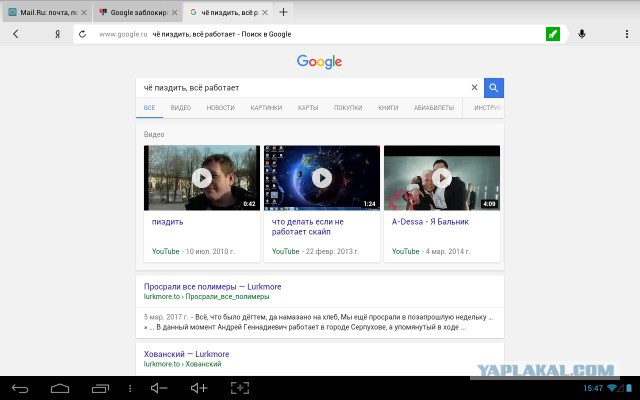Open the 'ИНСТРУМ' search tools option
640x400 pixels.
[488, 108]
